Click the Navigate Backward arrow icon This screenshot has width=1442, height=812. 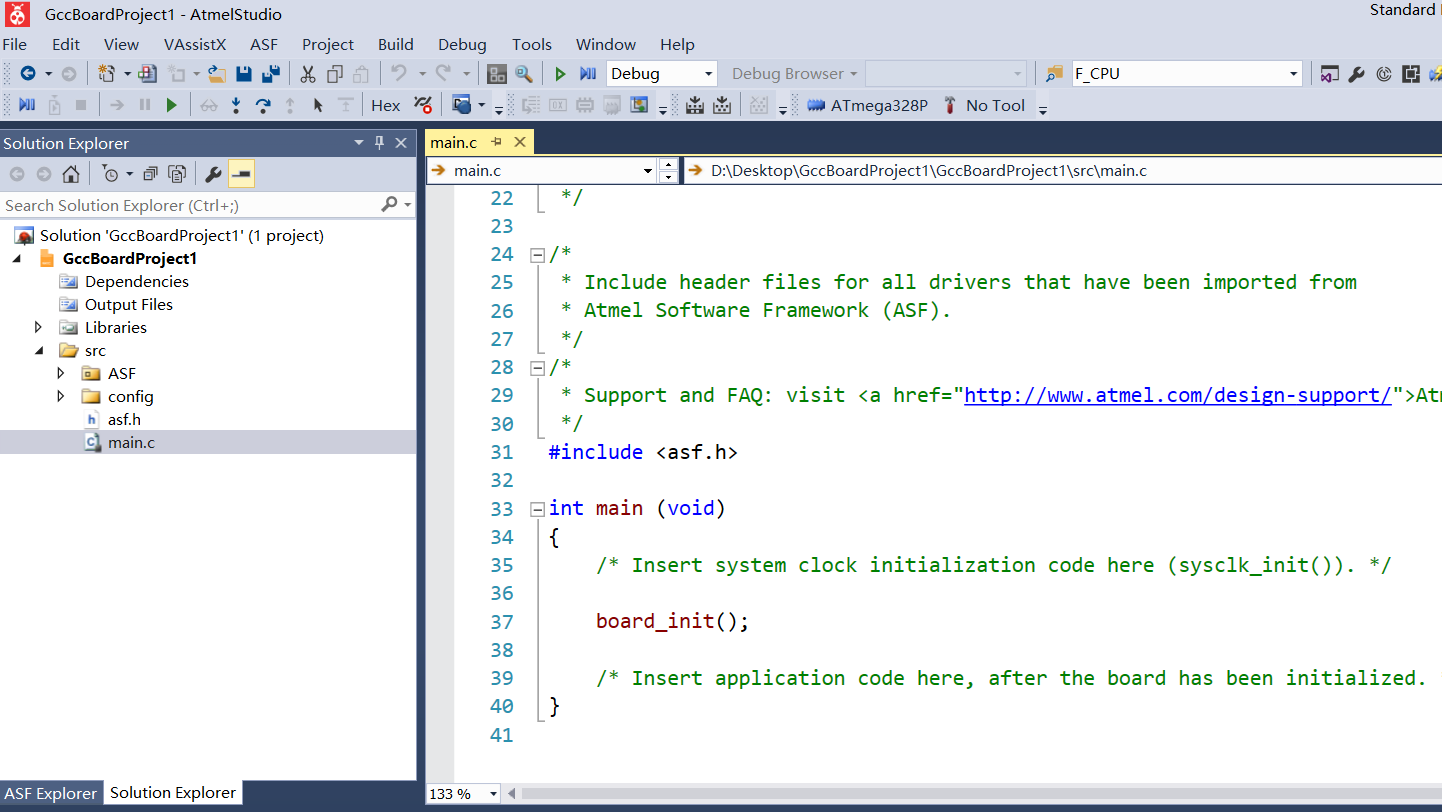click(27, 73)
